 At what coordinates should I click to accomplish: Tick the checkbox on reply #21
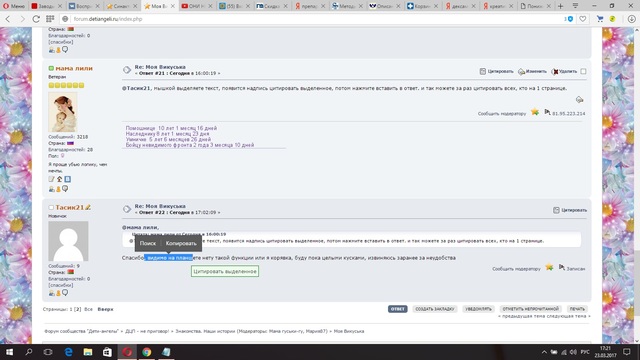(583, 71)
